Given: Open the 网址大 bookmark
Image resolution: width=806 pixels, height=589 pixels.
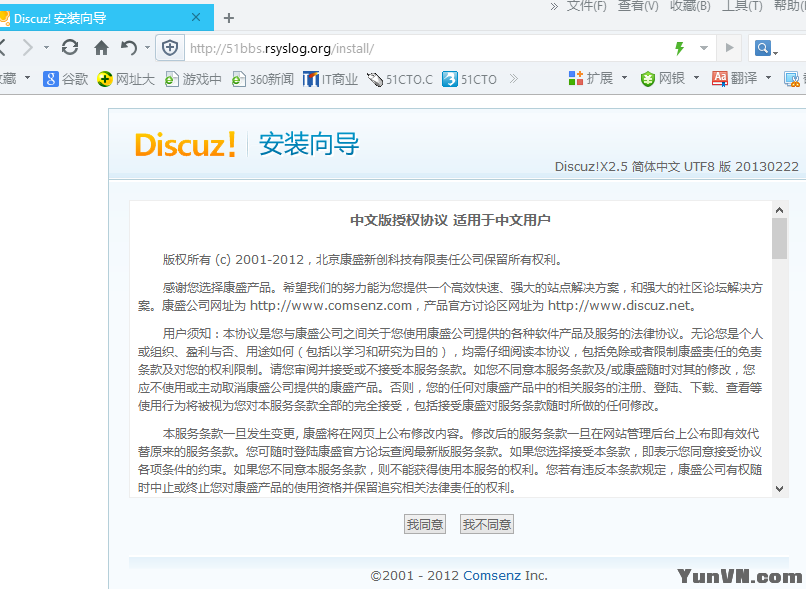Looking at the screenshot, I should pyautogui.click(x=126, y=79).
